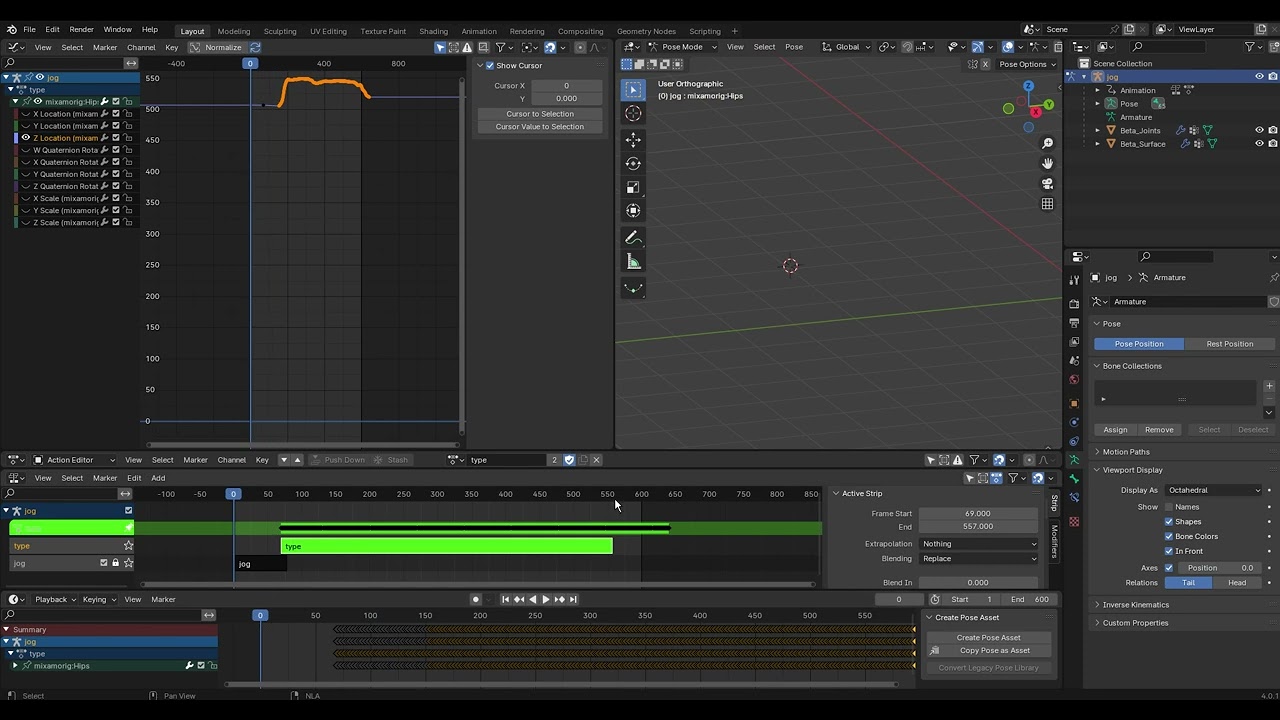Open the Action Editor mode dropdown
This screenshot has height=720, width=1280.
75,460
